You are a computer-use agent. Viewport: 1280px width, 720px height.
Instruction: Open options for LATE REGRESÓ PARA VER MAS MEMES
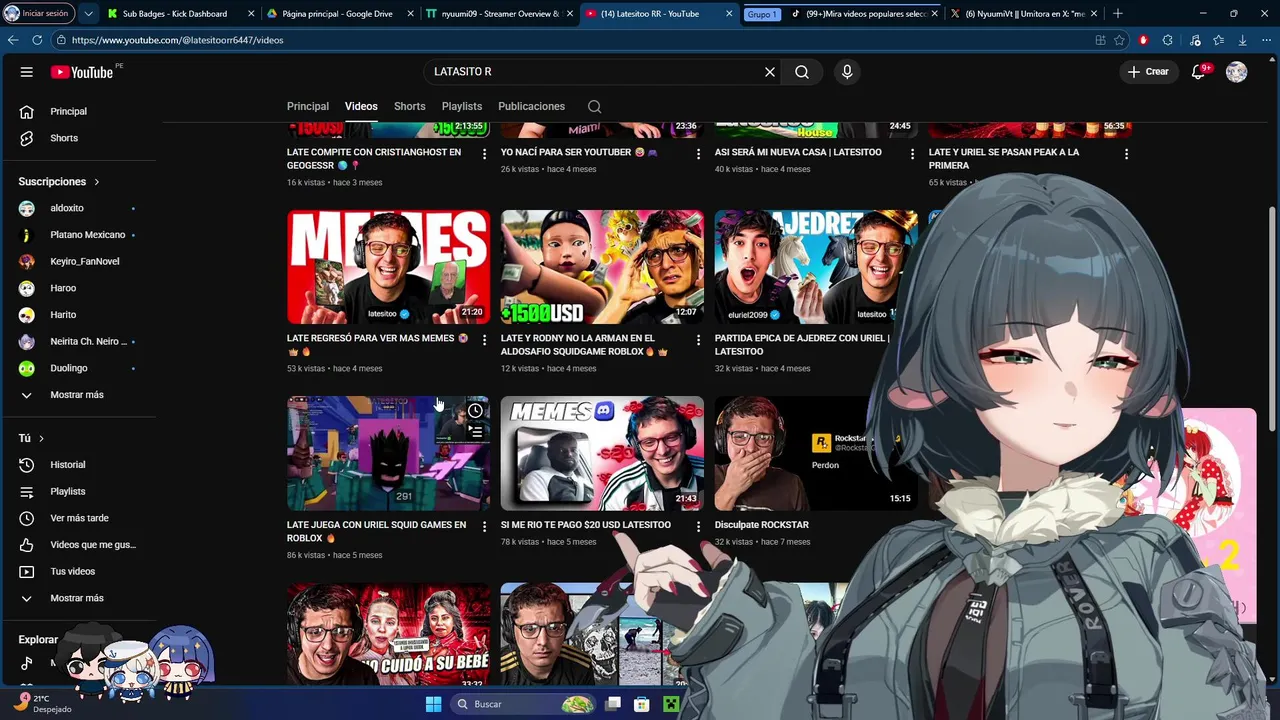(x=485, y=340)
